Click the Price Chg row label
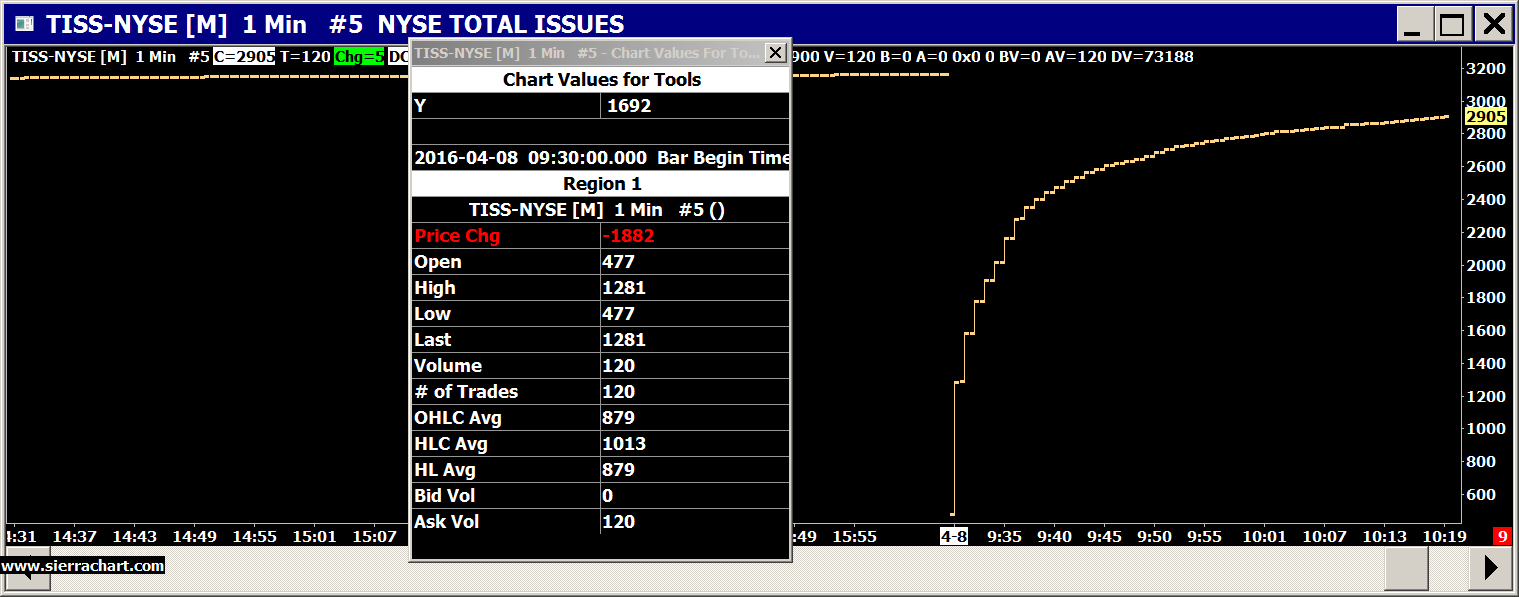 [x=457, y=236]
